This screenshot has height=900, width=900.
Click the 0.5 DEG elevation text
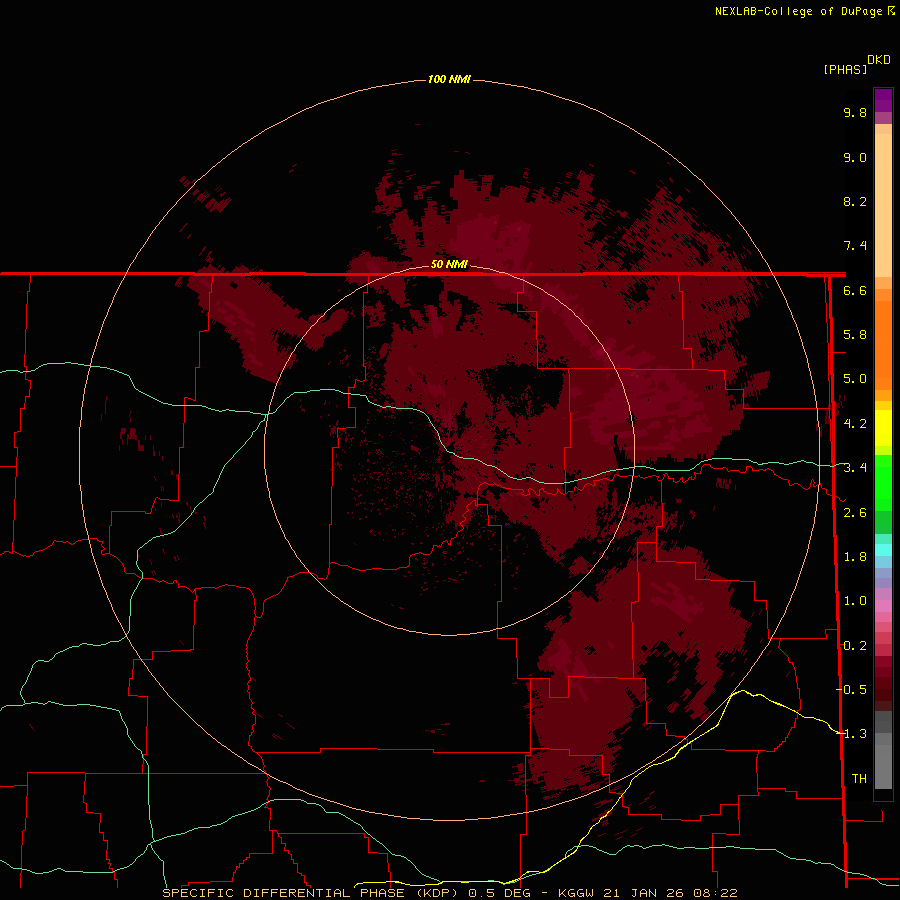(501, 893)
